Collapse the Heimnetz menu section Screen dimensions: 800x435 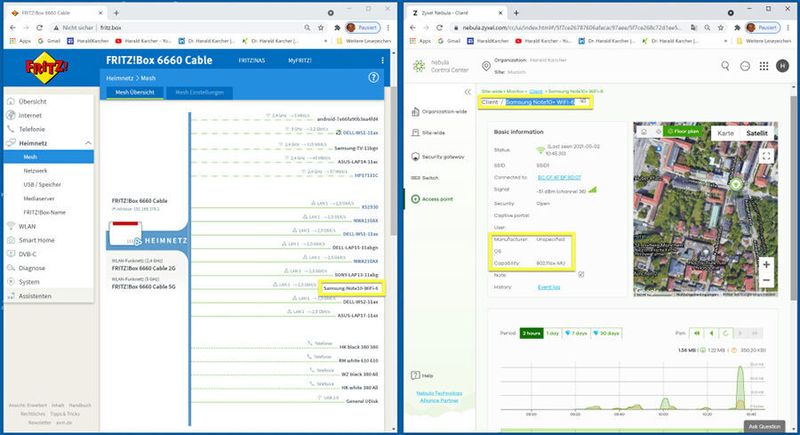[88, 143]
